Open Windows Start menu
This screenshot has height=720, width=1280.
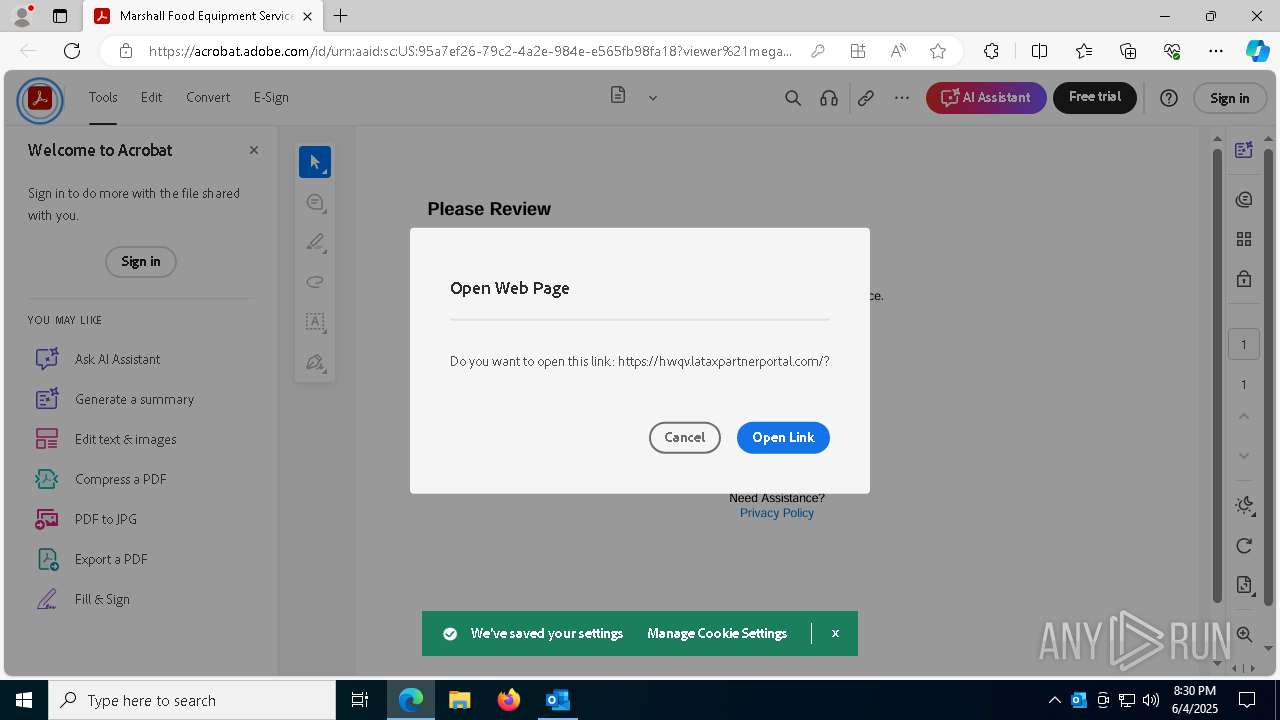(24, 700)
